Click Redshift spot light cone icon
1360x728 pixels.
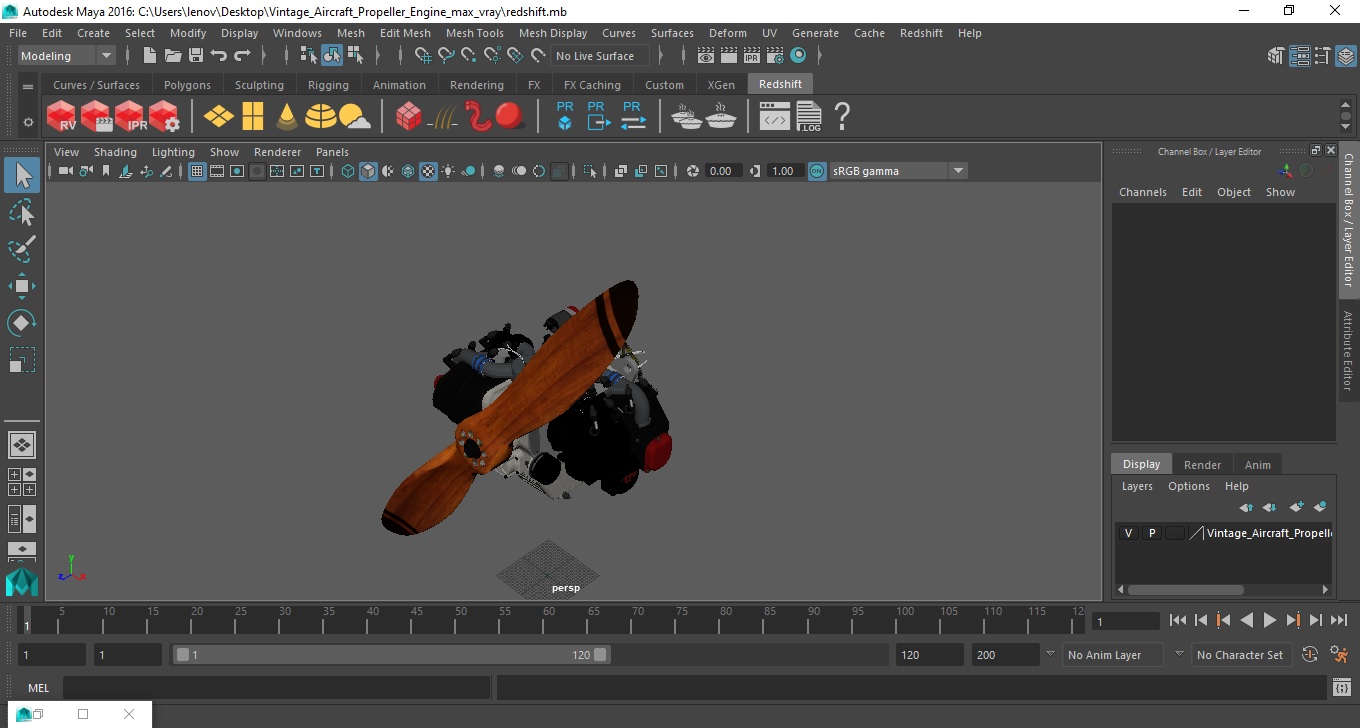click(287, 117)
